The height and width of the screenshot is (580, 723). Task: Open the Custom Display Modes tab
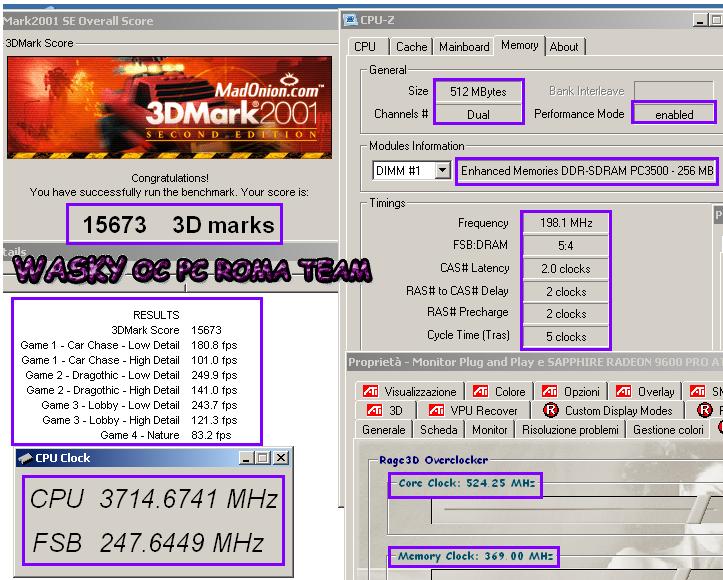pyautogui.click(x=608, y=410)
